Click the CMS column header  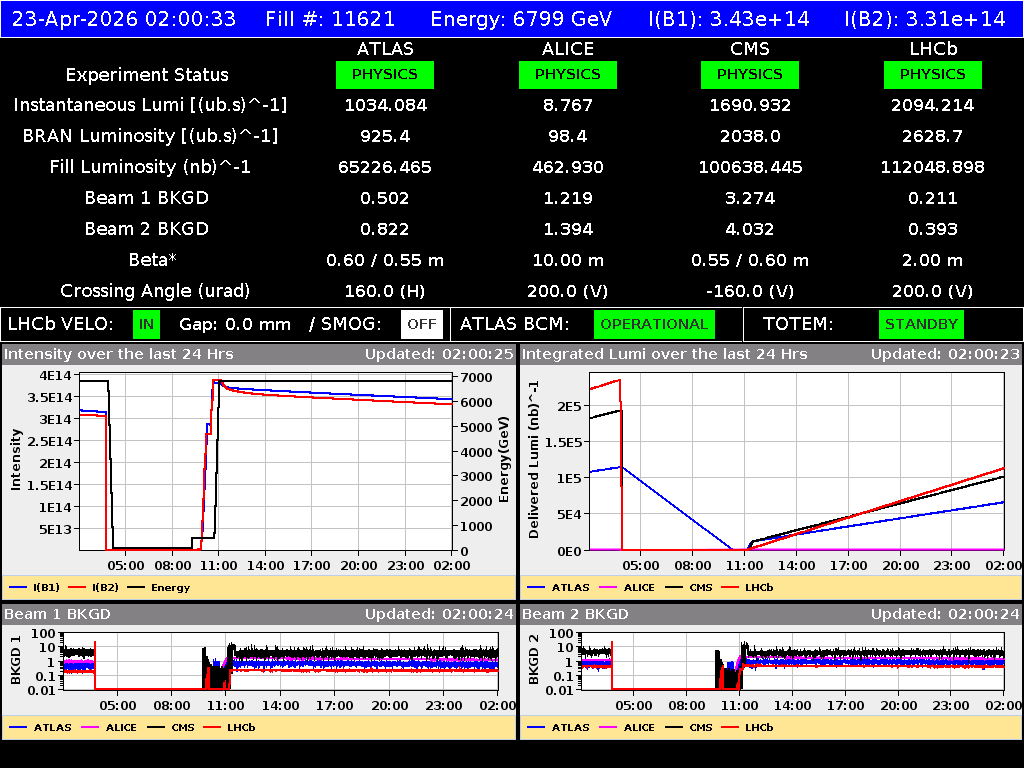point(750,49)
